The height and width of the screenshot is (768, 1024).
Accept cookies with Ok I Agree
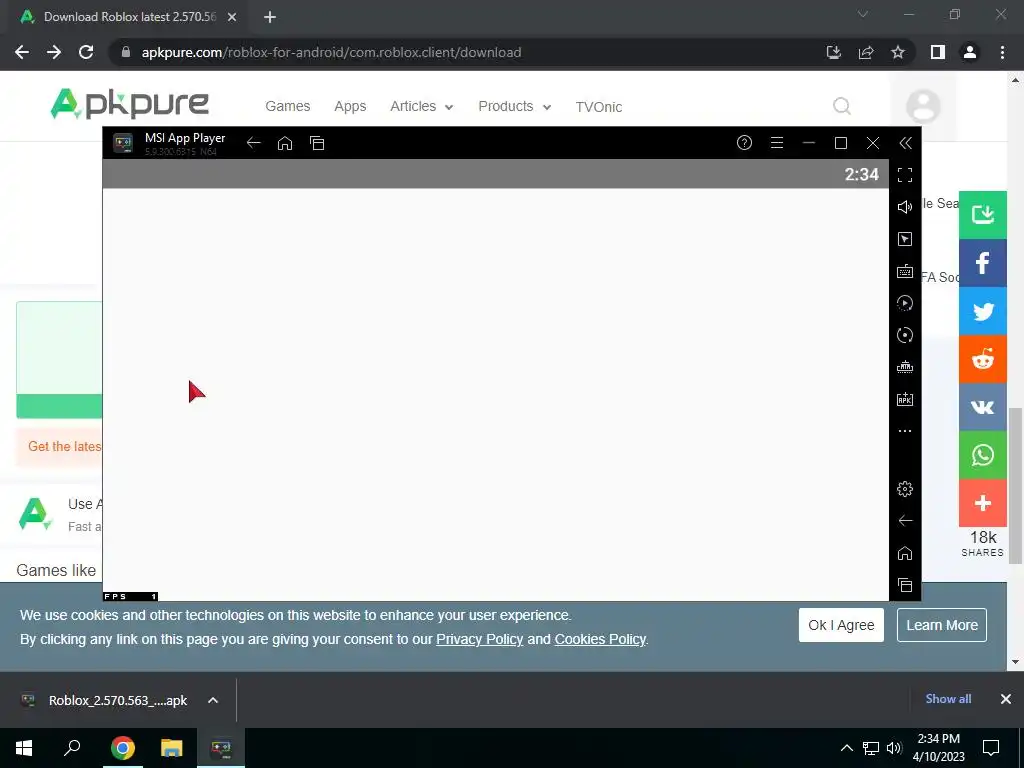point(841,625)
